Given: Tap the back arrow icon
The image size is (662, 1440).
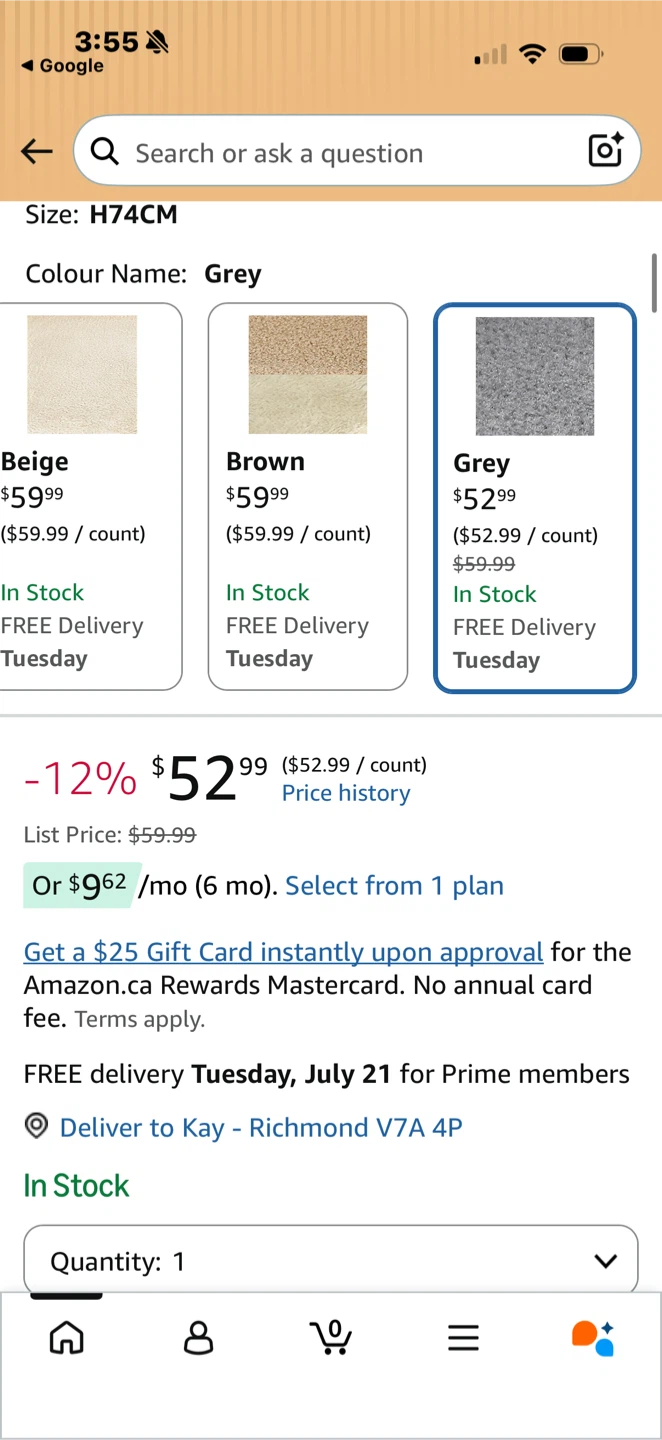Looking at the screenshot, I should (x=37, y=151).
